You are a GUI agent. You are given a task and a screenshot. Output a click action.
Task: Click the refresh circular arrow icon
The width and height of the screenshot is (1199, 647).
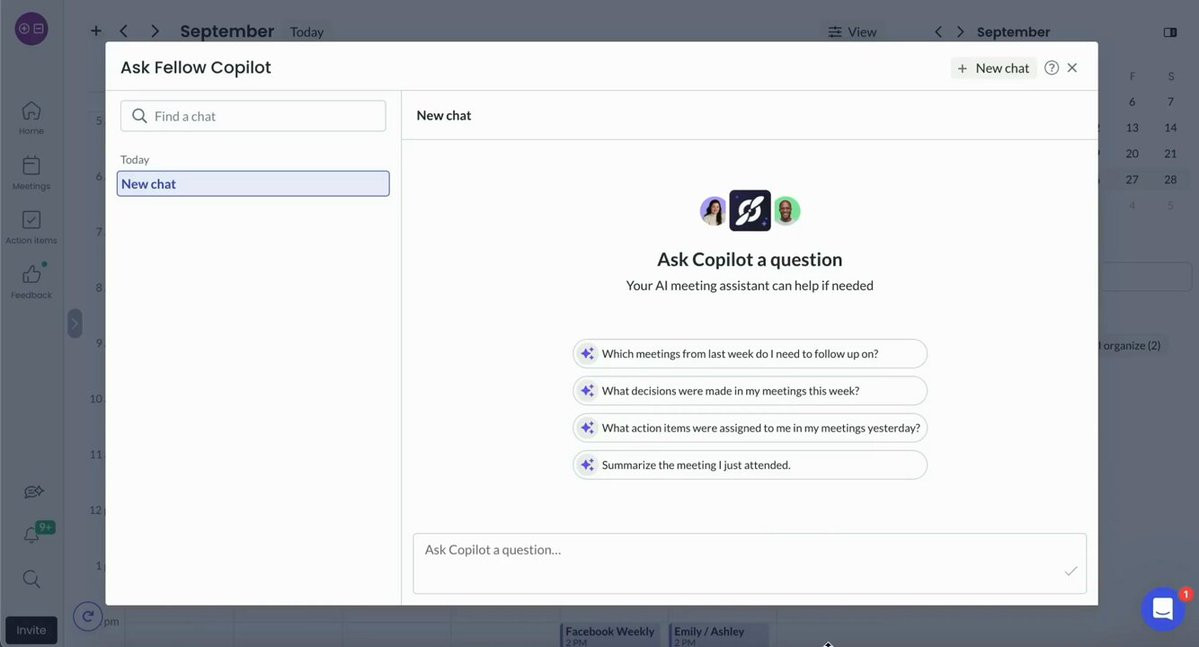(87, 616)
